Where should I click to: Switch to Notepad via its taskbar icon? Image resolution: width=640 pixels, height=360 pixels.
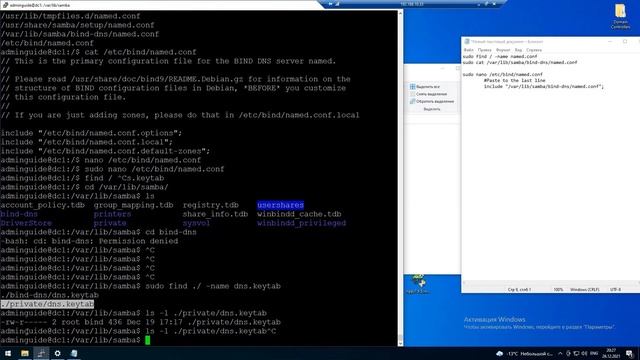pyautogui.click(x=74, y=353)
